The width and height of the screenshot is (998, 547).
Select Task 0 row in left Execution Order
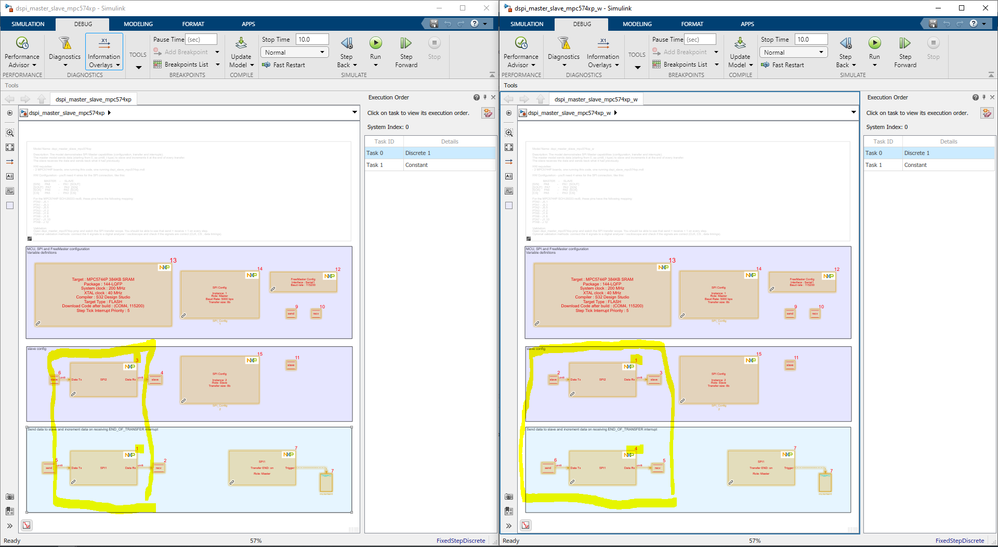tap(430, 153)
